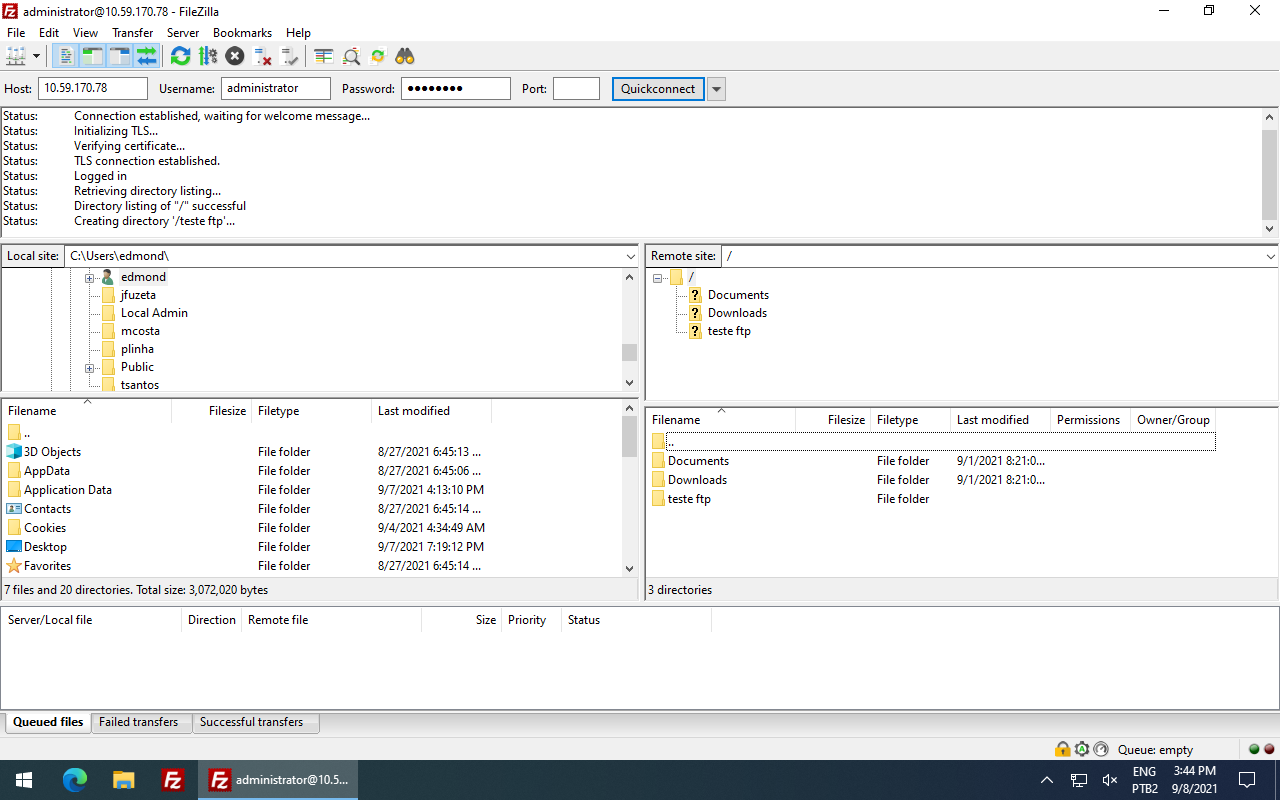Switch to the Failed transfers tab

tap(140, 721)
